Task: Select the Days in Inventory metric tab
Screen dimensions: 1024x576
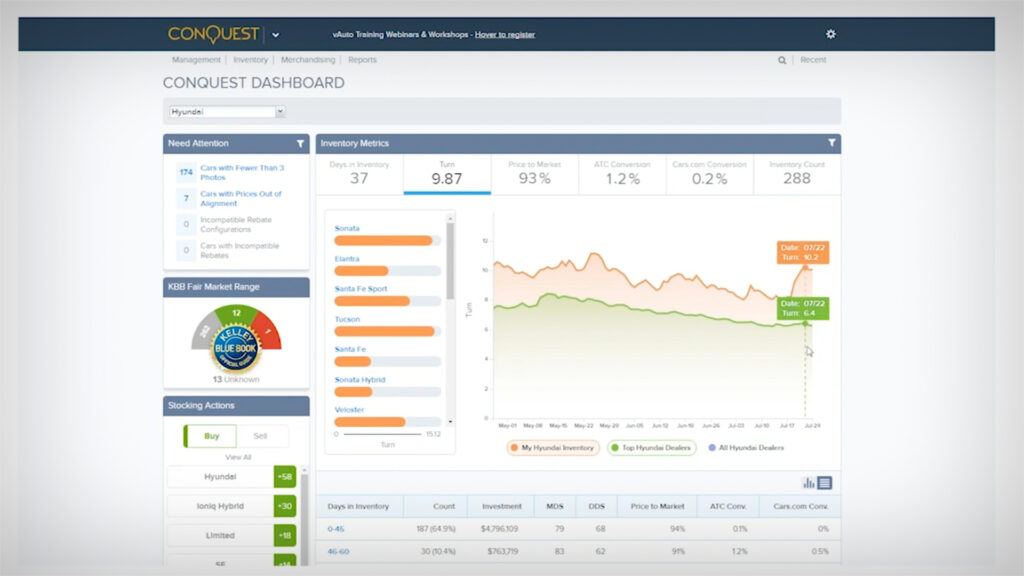Action: 359,174
